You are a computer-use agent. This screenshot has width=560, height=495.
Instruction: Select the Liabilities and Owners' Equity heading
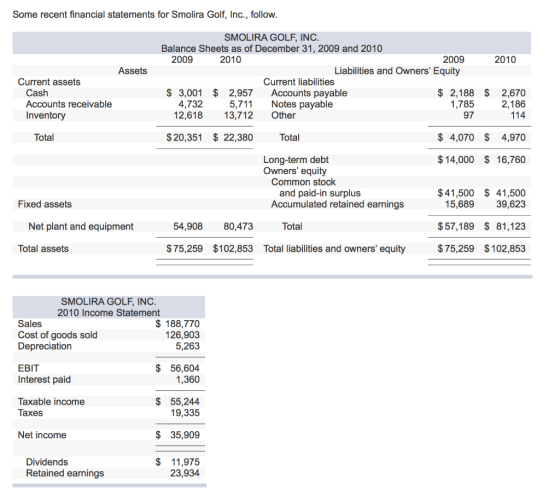397,71
